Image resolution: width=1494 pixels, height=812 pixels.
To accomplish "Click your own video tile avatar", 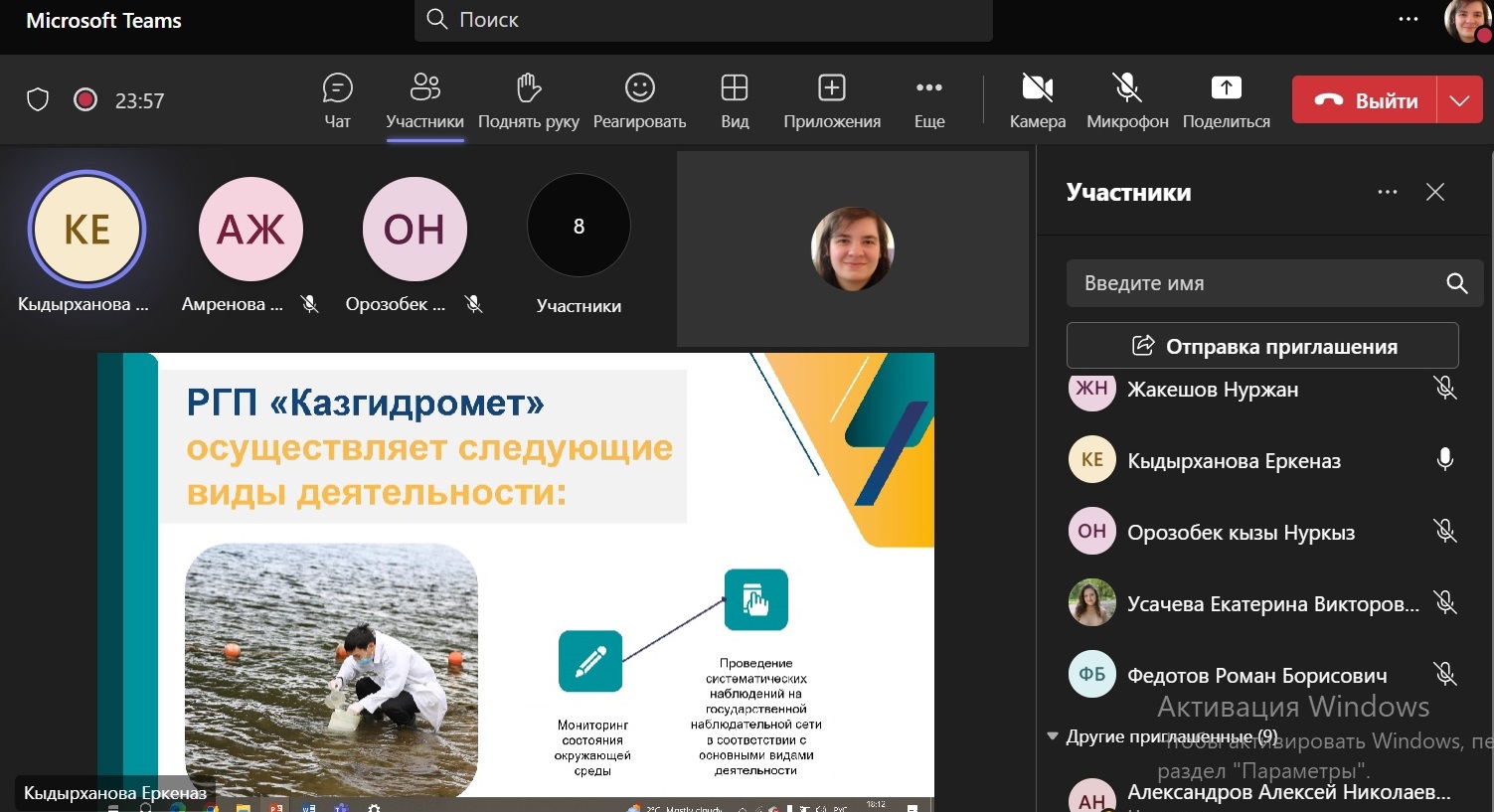I will coord(853,248).
